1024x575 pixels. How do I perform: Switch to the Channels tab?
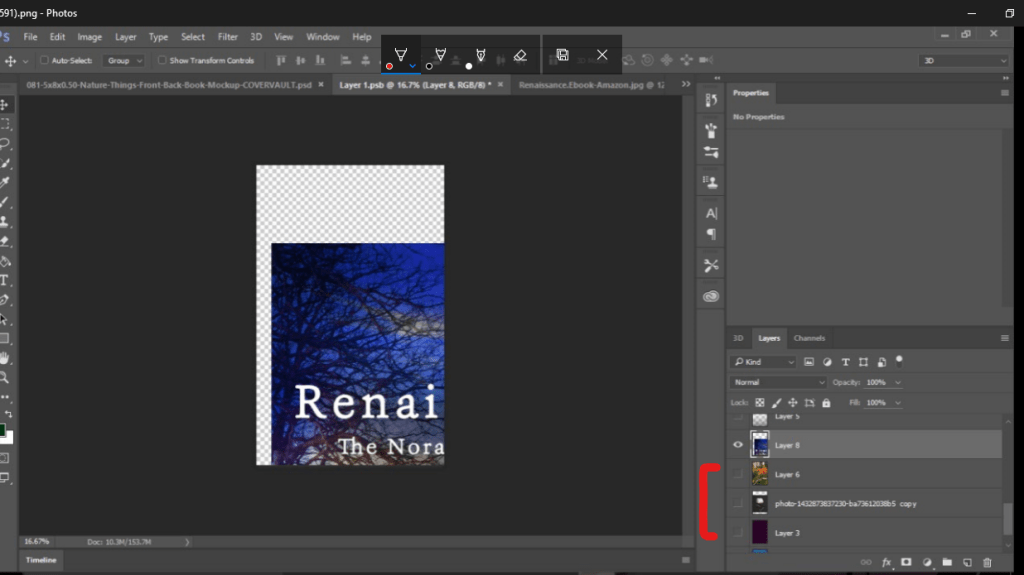(x=809, y=338)
